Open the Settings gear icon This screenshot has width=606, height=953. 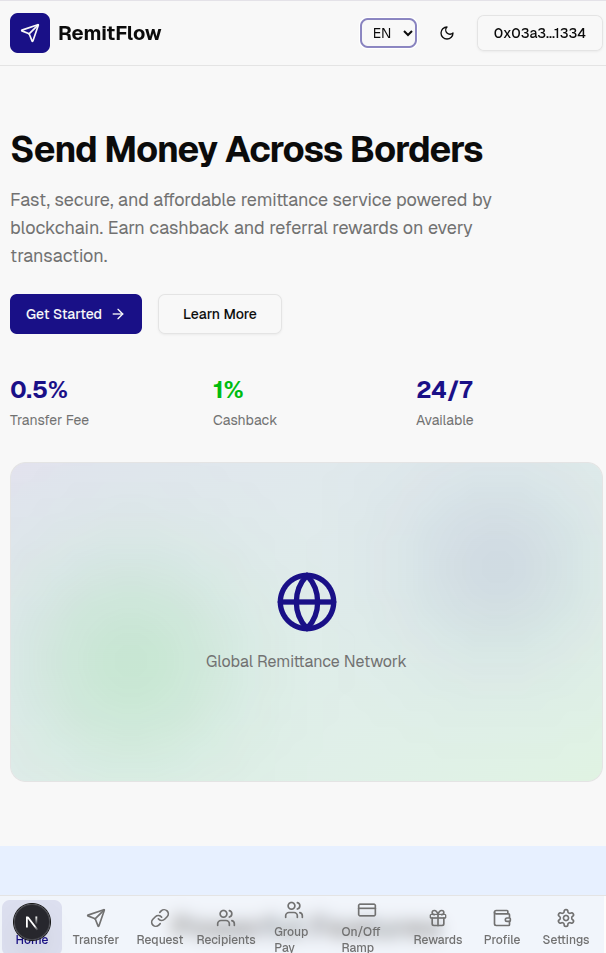pyautogui.click(x=566, y=917)
